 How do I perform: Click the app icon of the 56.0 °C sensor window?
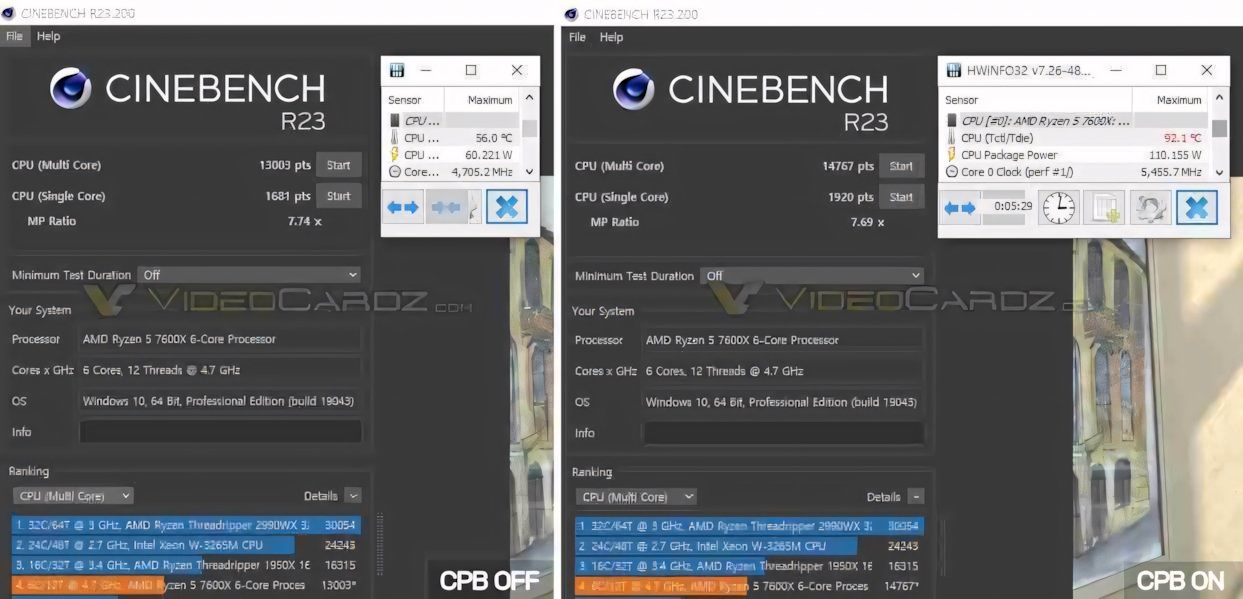pyautogui.click(x=397, y=71)
